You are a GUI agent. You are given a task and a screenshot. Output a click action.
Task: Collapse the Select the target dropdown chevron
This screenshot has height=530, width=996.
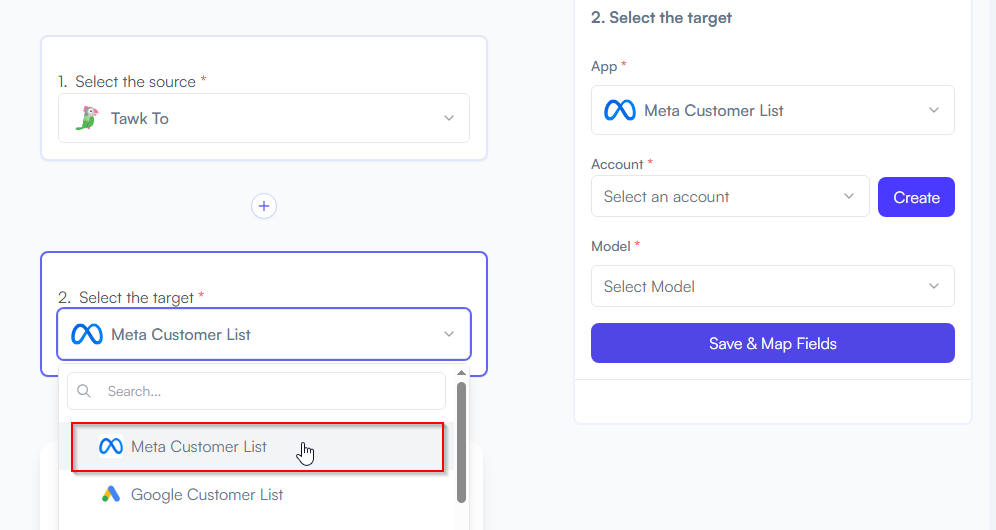tap(448, 334)
